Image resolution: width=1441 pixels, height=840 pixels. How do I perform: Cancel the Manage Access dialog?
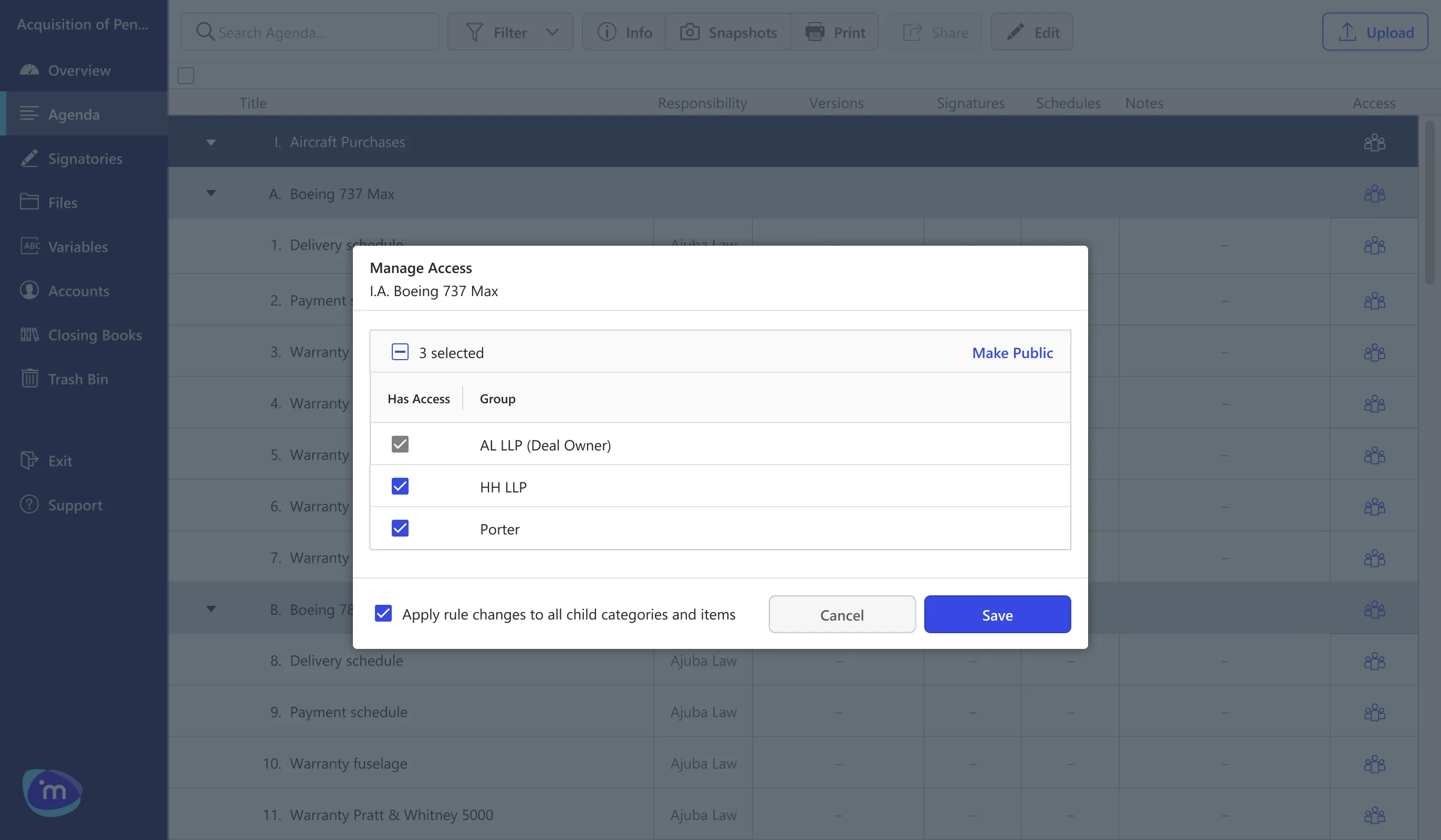(x=842, y=615)
